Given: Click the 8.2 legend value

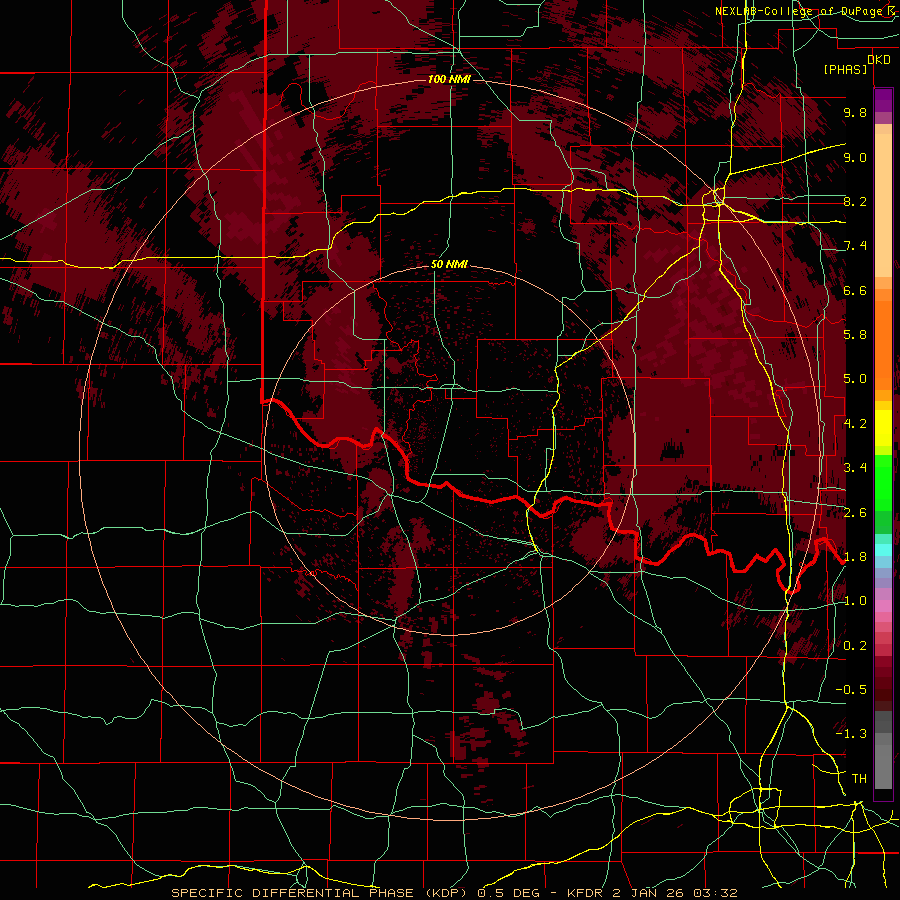Looking at the screenshot, I should tap(855, 201).
